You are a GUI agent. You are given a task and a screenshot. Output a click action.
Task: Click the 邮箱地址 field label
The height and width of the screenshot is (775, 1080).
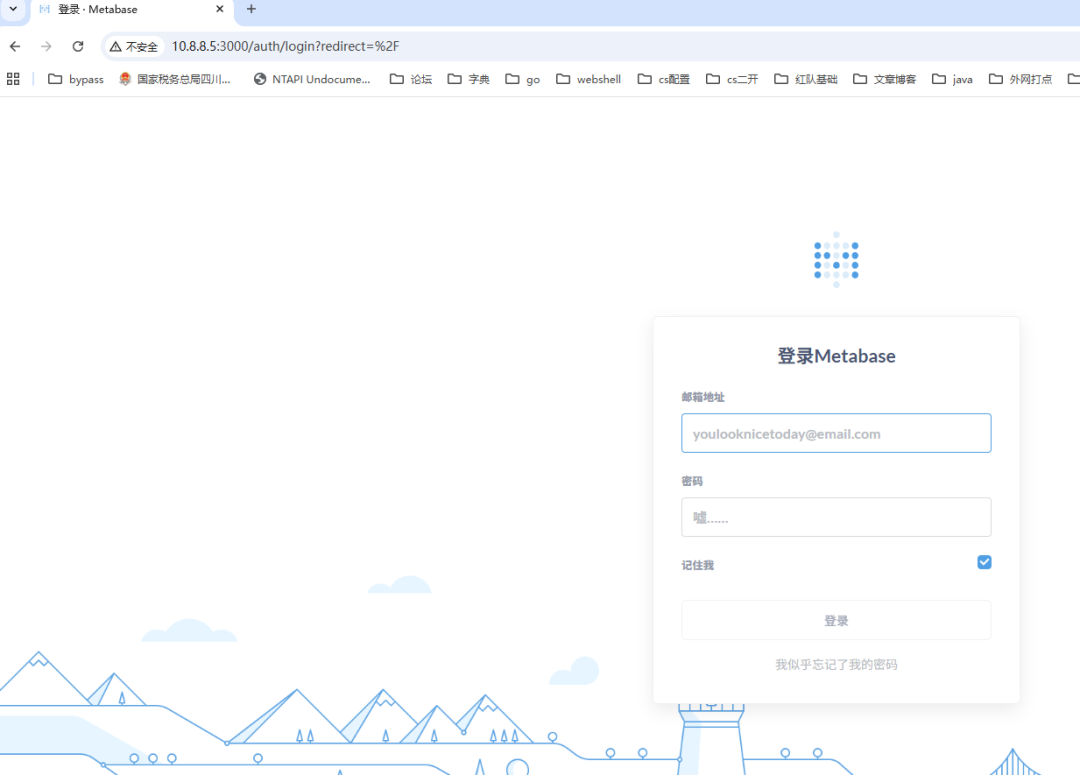click(703, 397)
